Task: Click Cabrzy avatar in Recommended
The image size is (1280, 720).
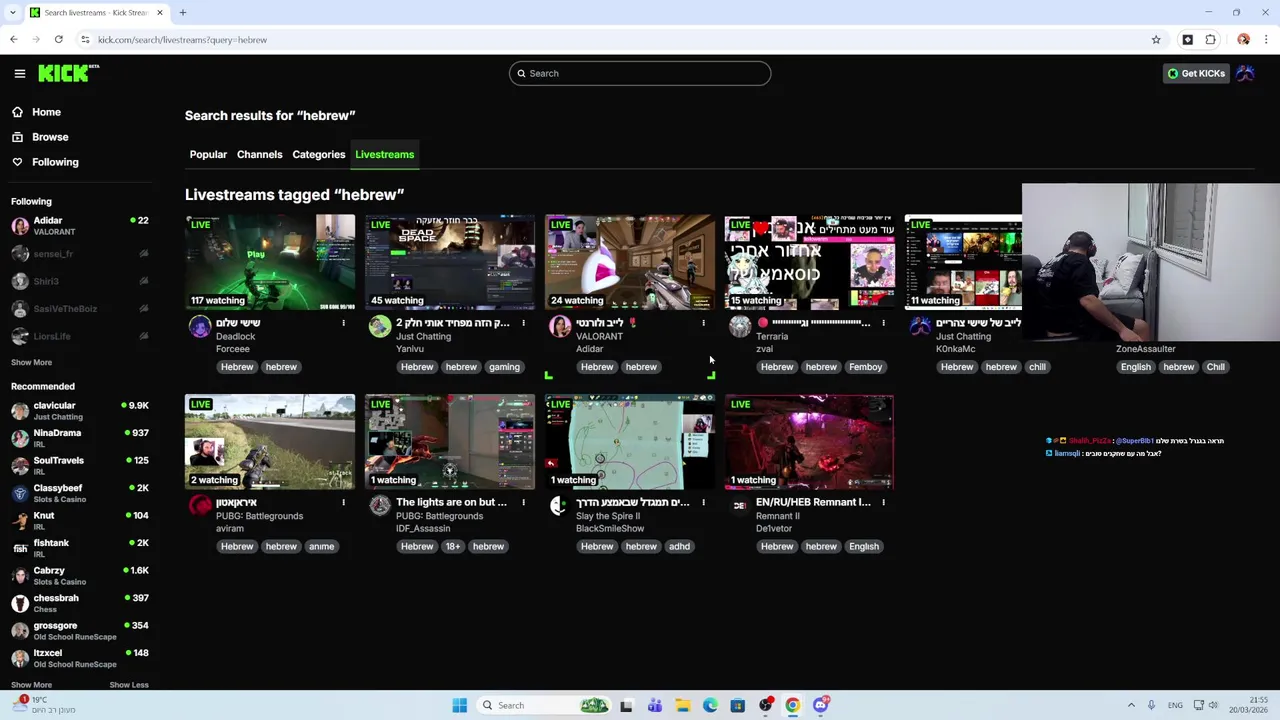Action: tap(20, 576)
